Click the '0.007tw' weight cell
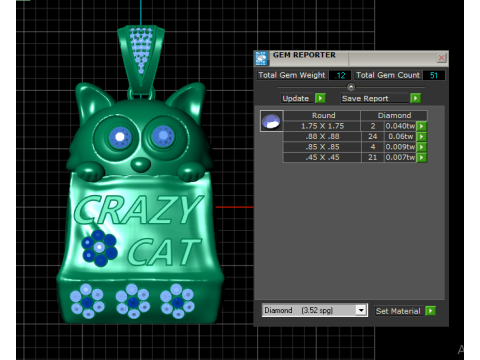The height and width of the screenshot is (360, 480). click(400, 157)
